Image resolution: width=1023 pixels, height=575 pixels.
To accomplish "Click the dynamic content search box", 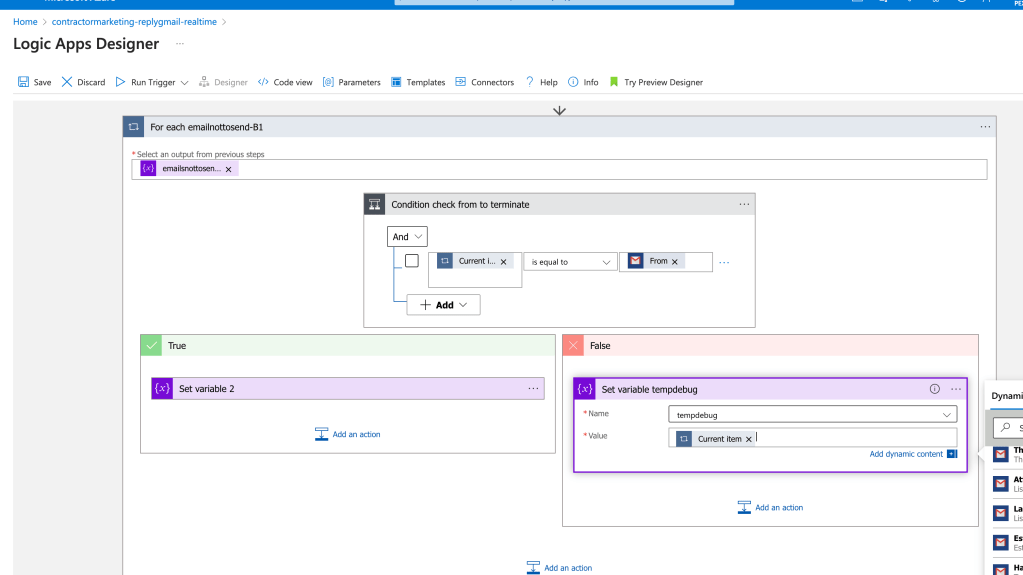I will (1008, 427).
